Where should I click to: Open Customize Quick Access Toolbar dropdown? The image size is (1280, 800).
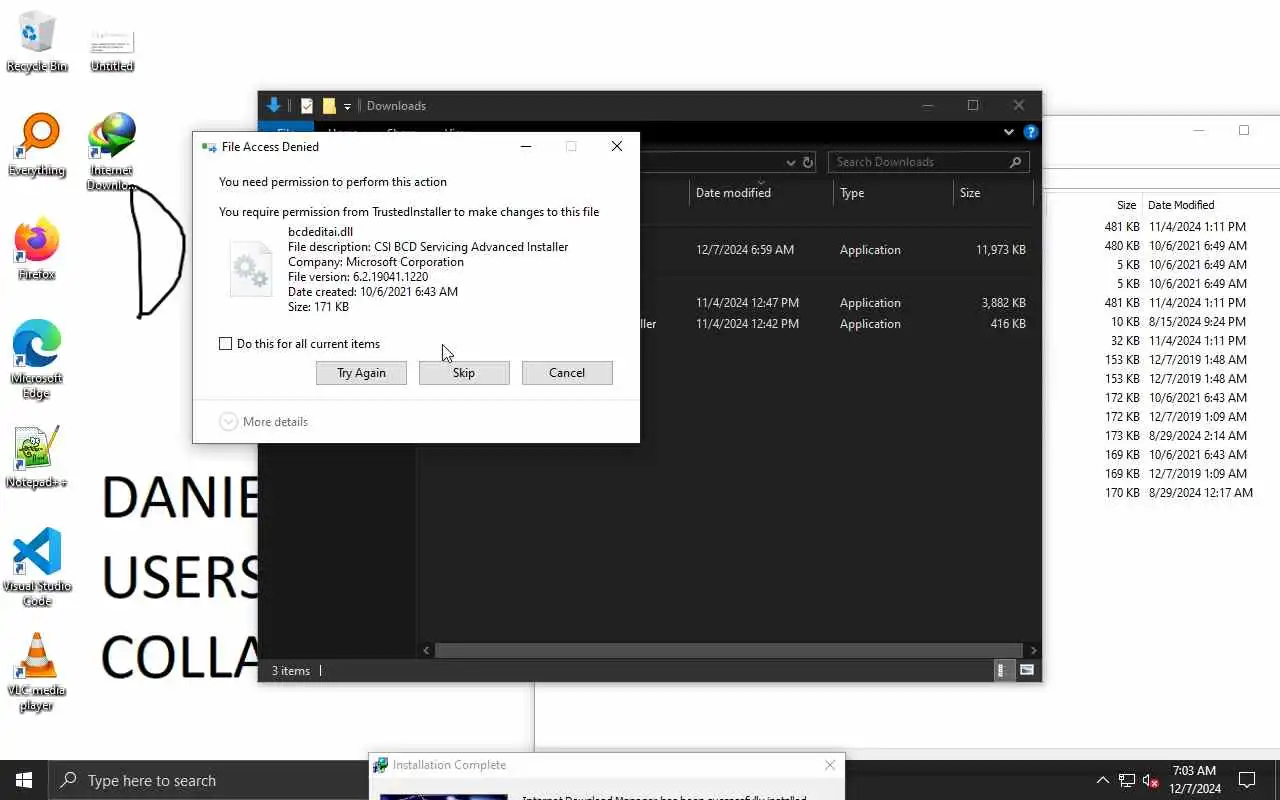[x=347, y=106]
